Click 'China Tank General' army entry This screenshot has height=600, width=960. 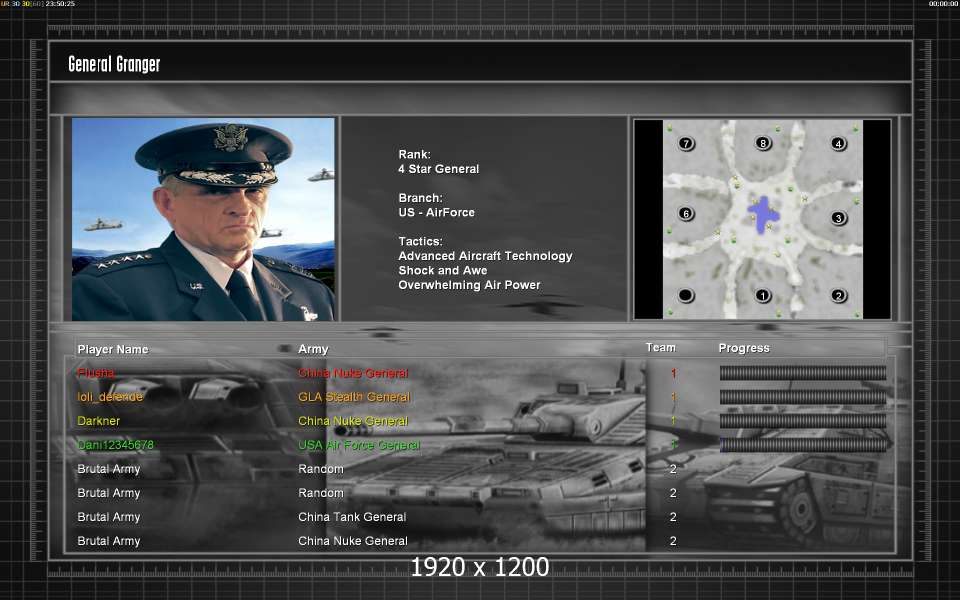[x=352, y=517]
